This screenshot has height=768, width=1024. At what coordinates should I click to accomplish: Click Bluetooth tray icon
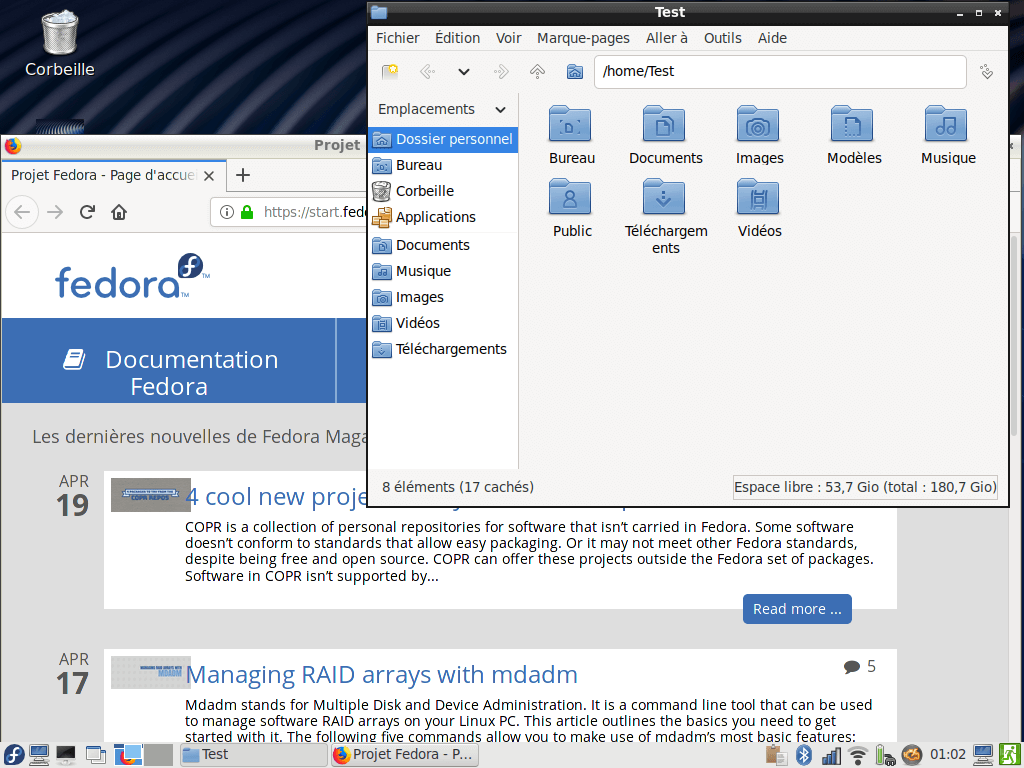point(804,755)
